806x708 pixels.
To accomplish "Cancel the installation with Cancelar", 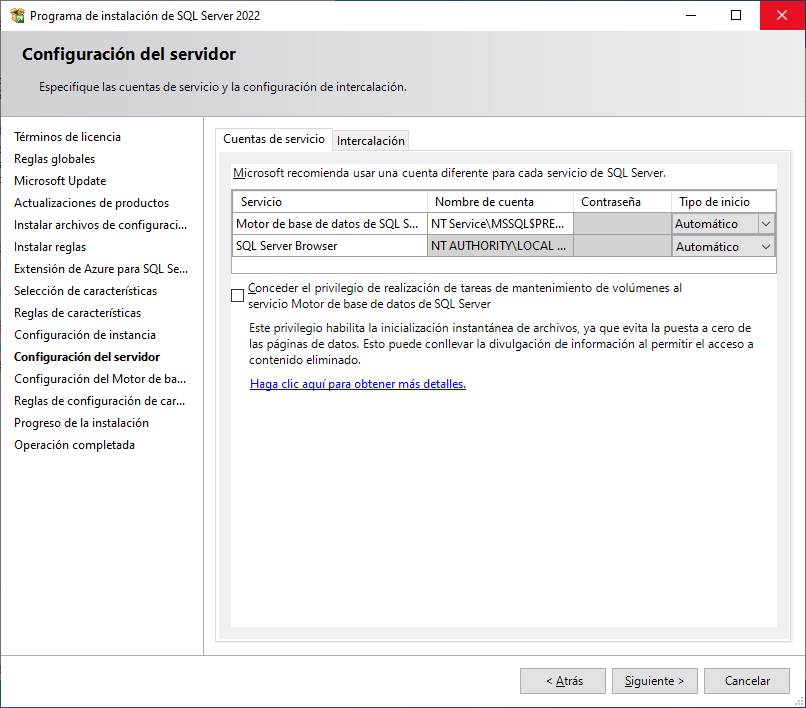I will [x=747, y=681].
